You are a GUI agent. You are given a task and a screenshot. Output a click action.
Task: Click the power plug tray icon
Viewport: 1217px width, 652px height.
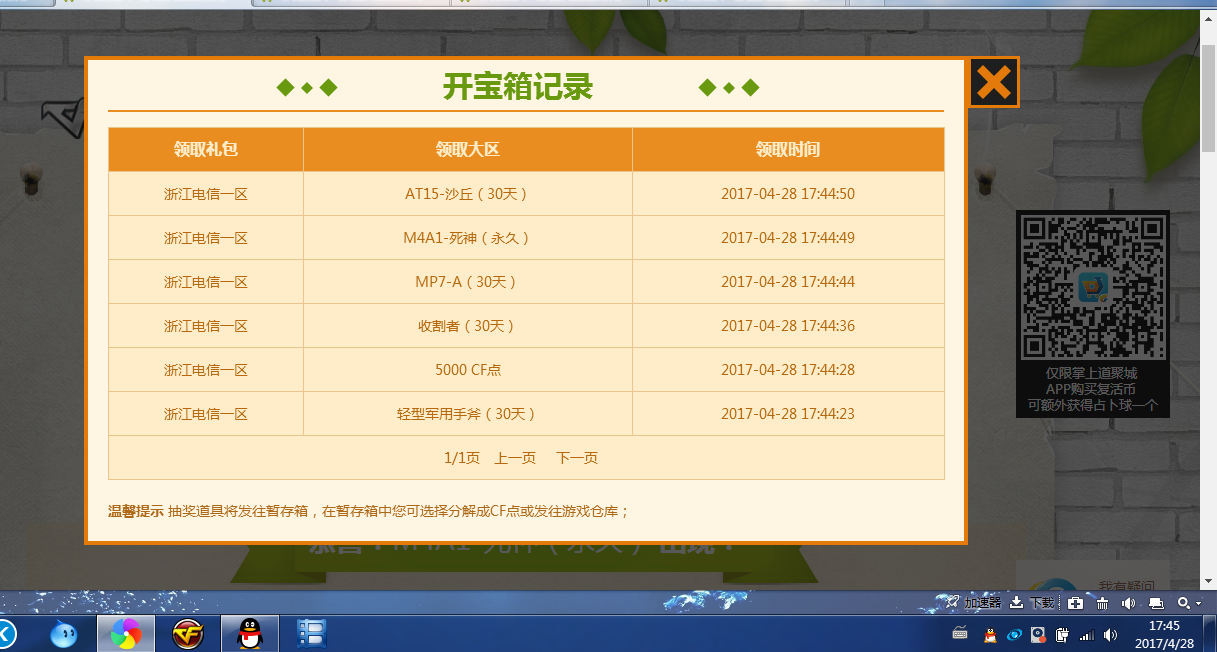(x=1063, y=634)
